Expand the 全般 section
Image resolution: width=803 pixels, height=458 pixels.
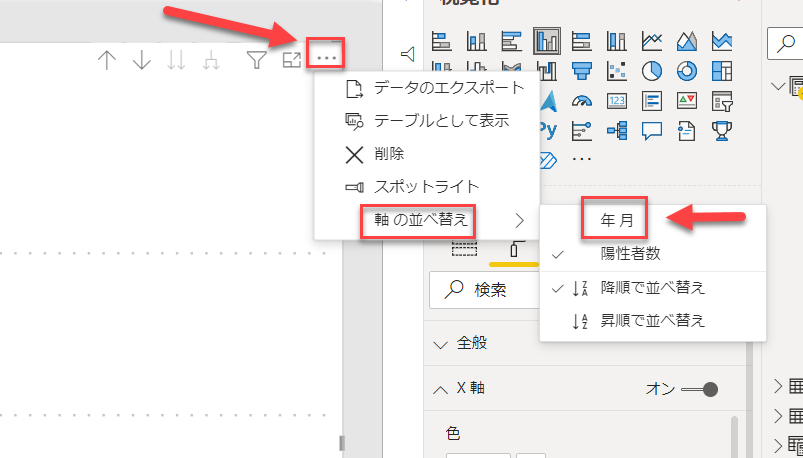440,344
